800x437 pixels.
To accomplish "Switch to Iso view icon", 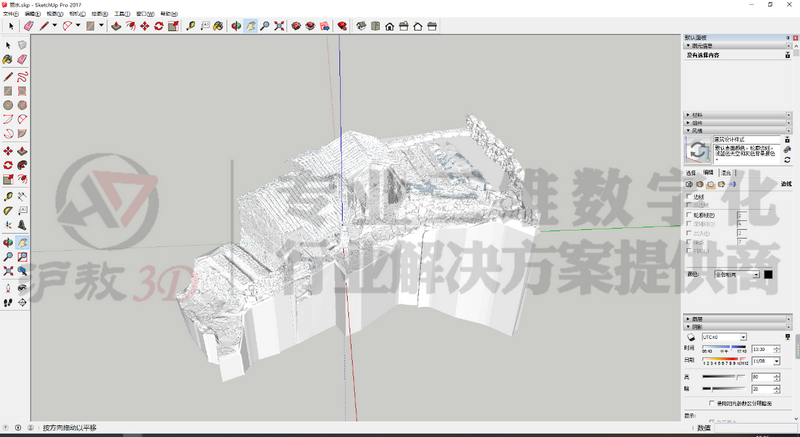I will pyautogui.click(x=361, y=26).
